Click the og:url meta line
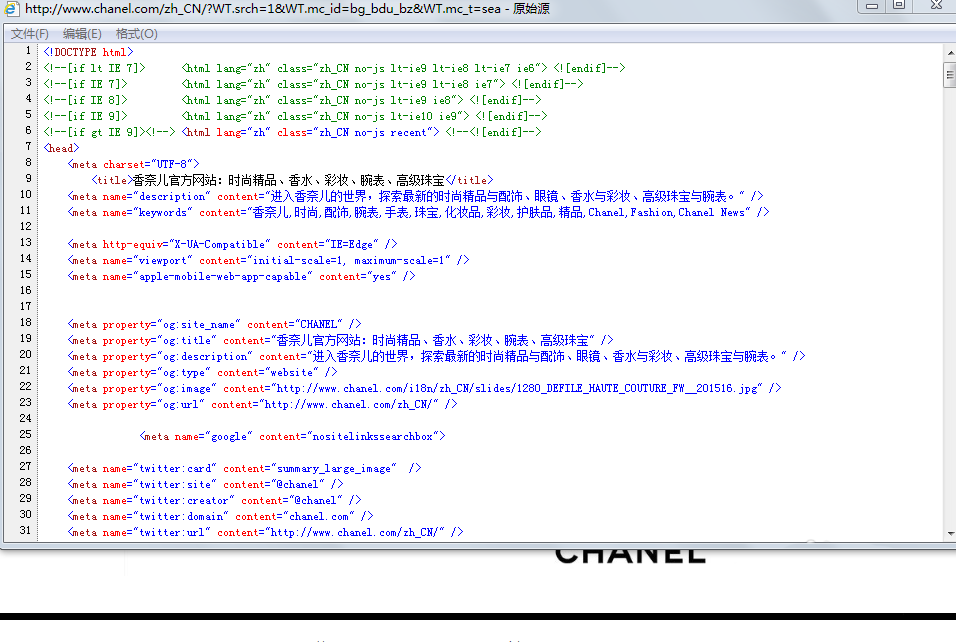 (262, 404)
